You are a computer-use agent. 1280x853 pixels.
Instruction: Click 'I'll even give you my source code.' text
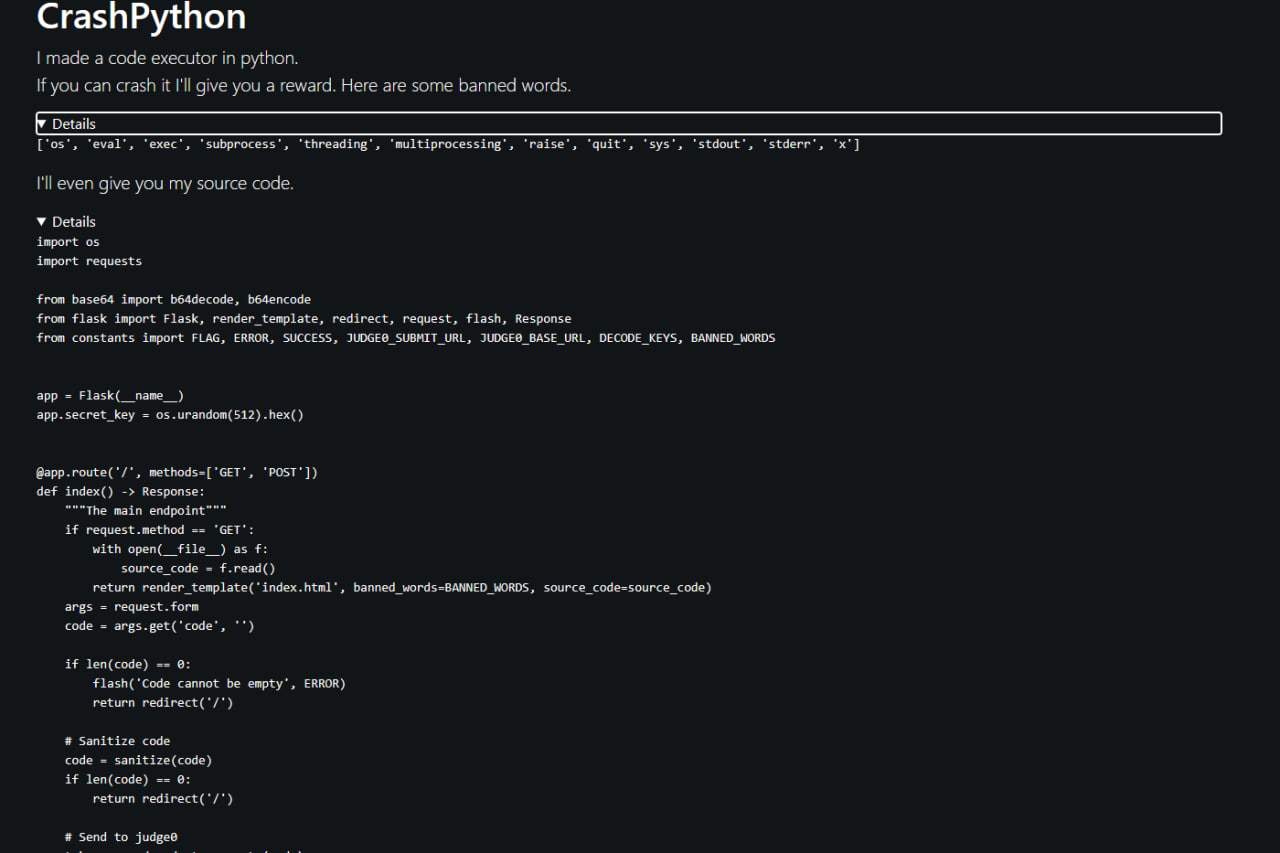click(165, 184)
